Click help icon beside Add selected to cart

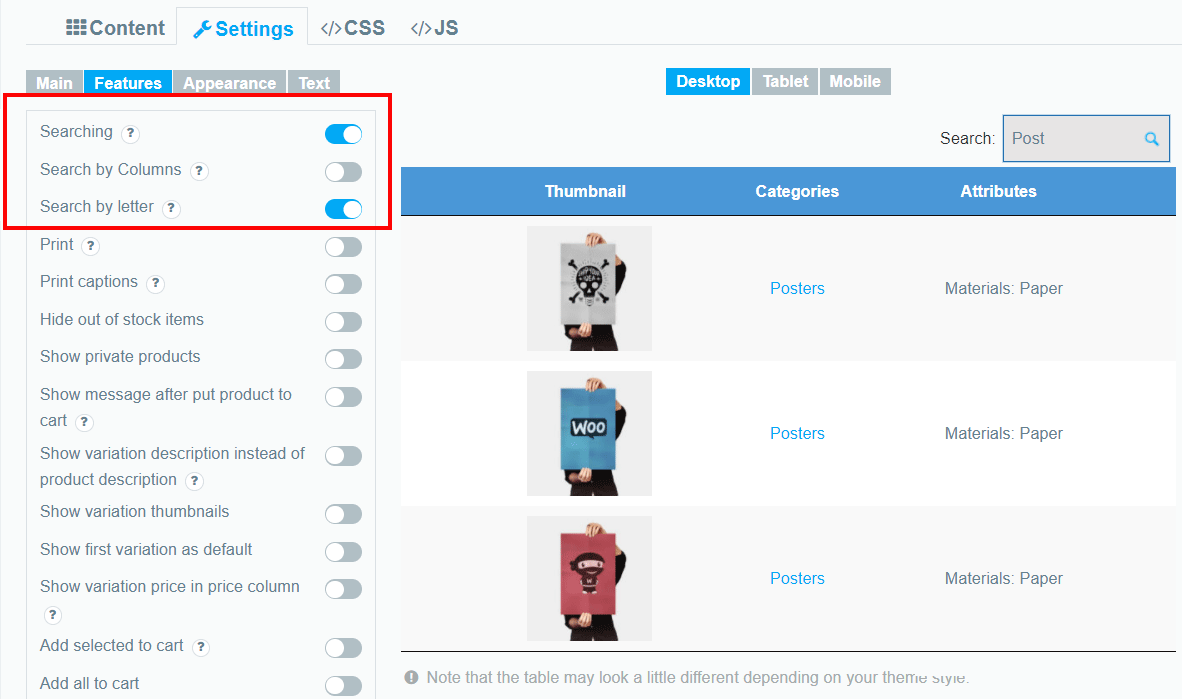(201, 647)
